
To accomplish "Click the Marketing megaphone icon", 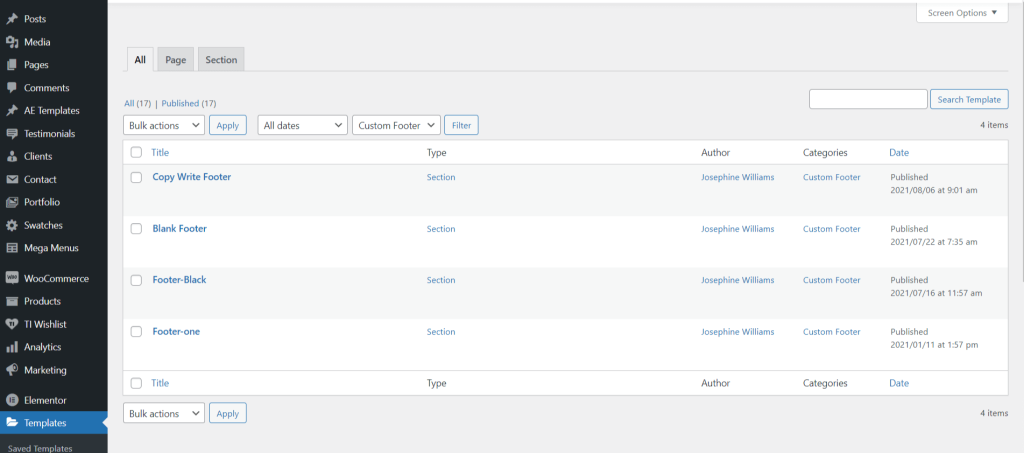I will coord(12,369).
